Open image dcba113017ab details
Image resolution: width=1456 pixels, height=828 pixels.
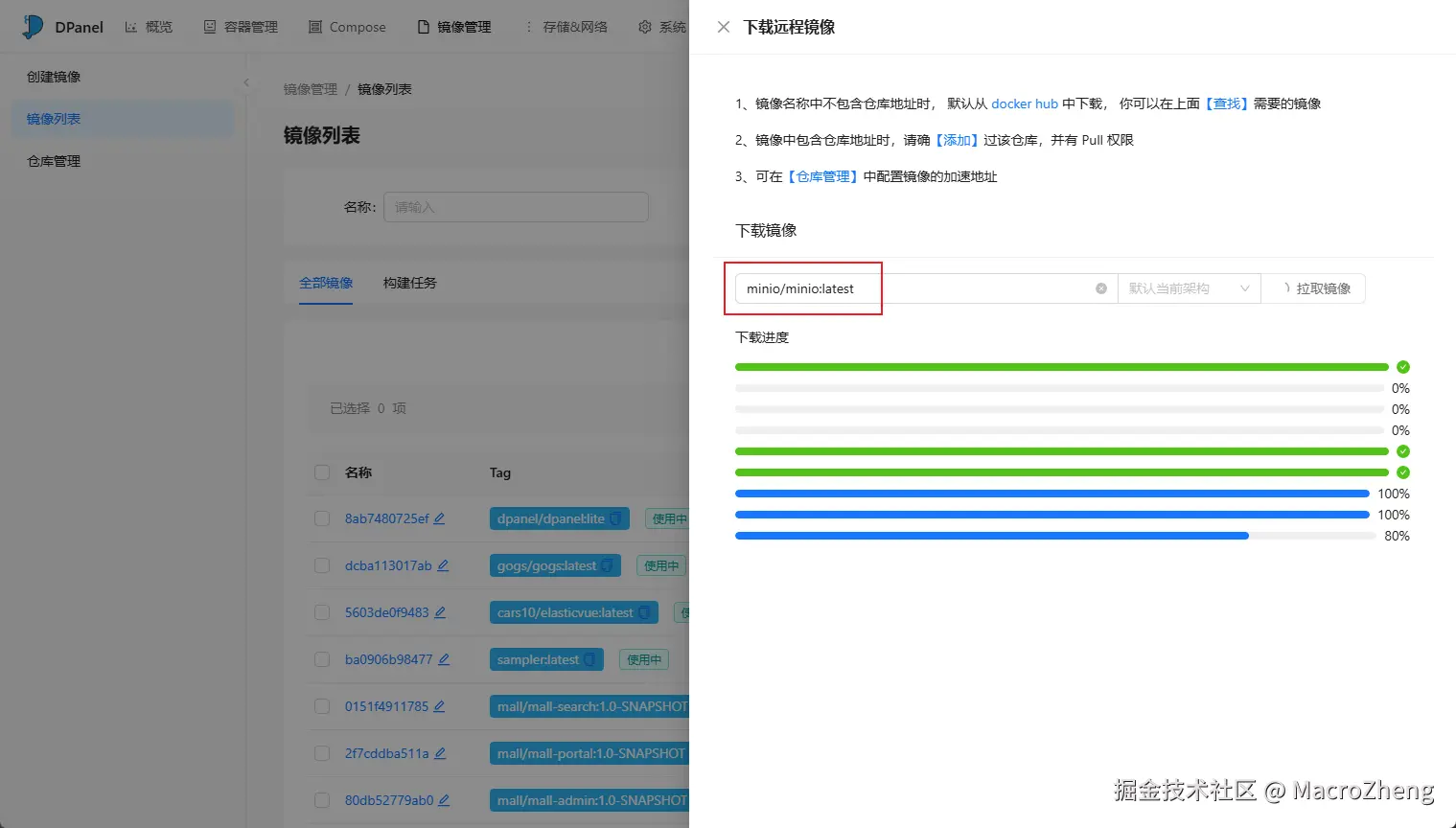pyautogui.click(x=388, y=565)
